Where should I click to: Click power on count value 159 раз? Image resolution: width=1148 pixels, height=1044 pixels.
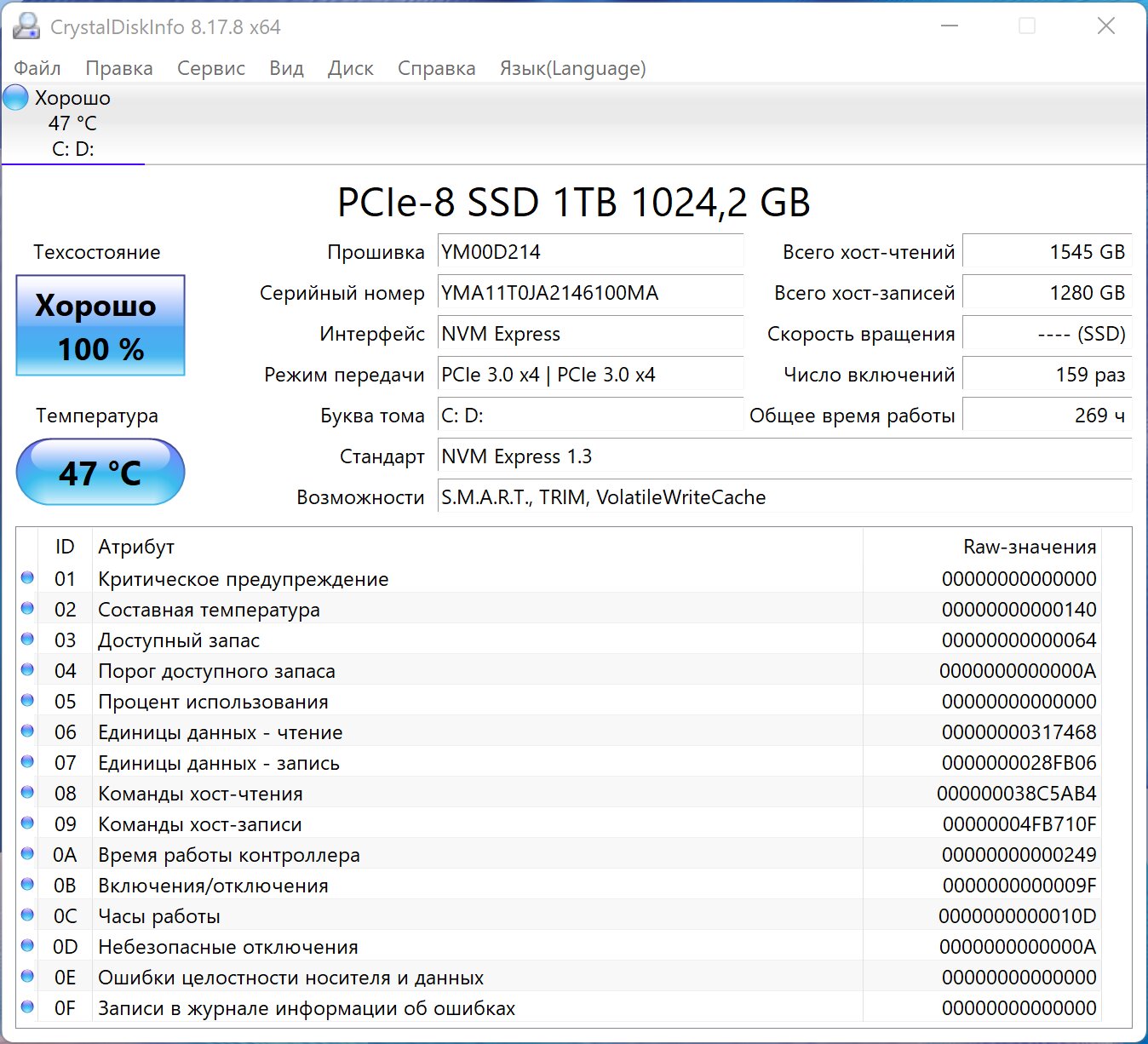tap(1047, 375)
